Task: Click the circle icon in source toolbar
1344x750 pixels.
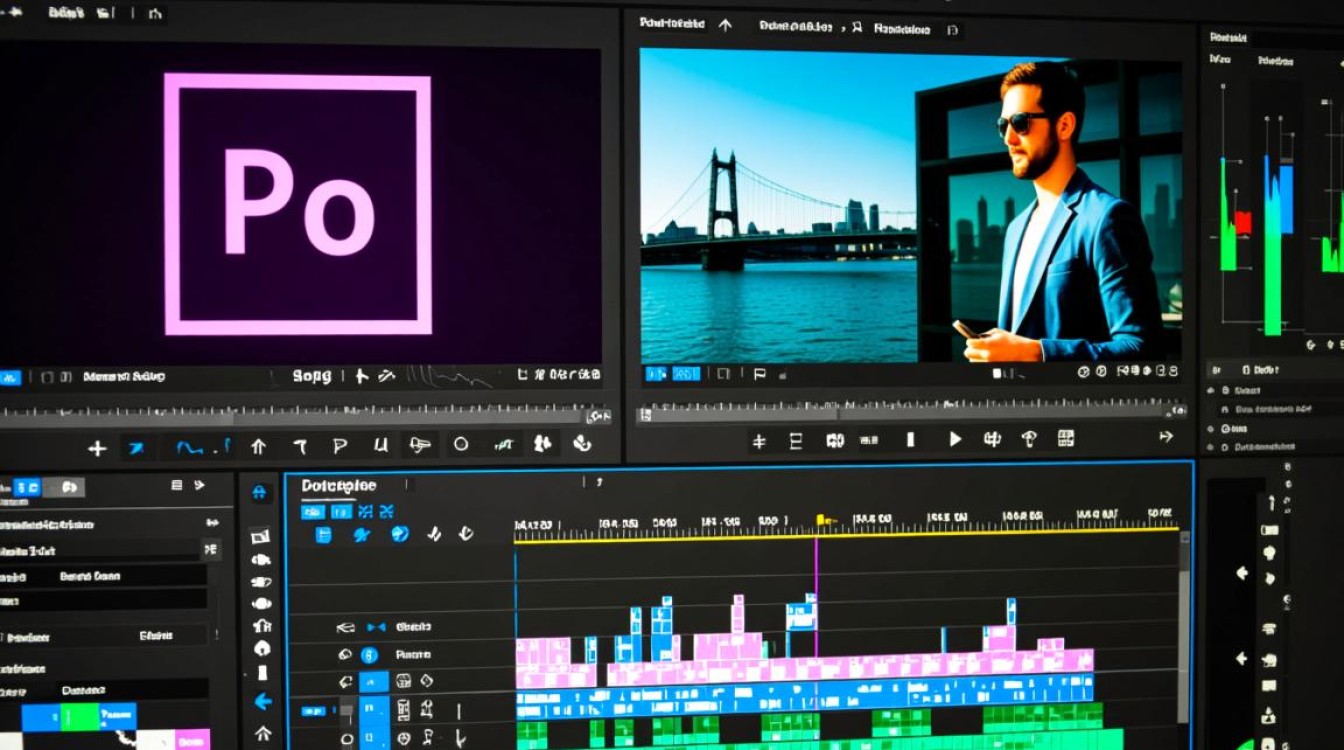Action: [461, 444]
